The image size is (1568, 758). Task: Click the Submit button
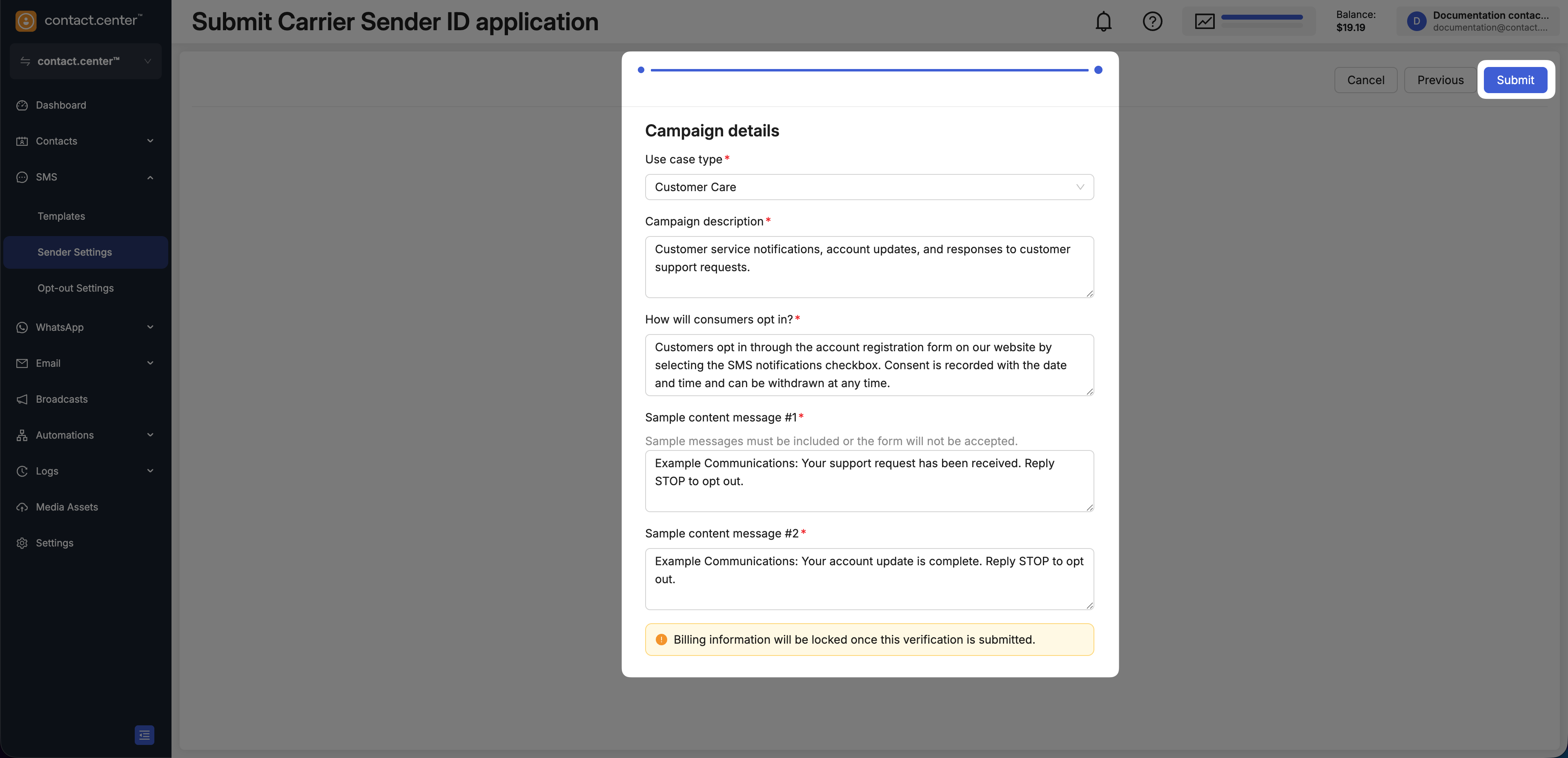[x=1515, y=80]
